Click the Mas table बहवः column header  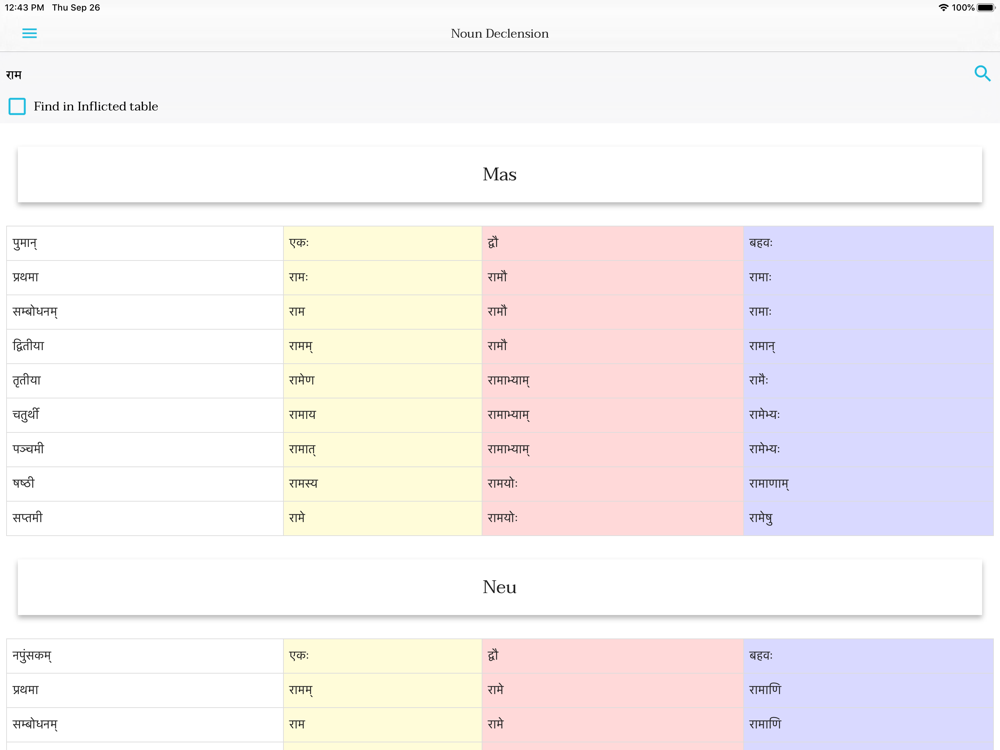[x=868, y=243]
